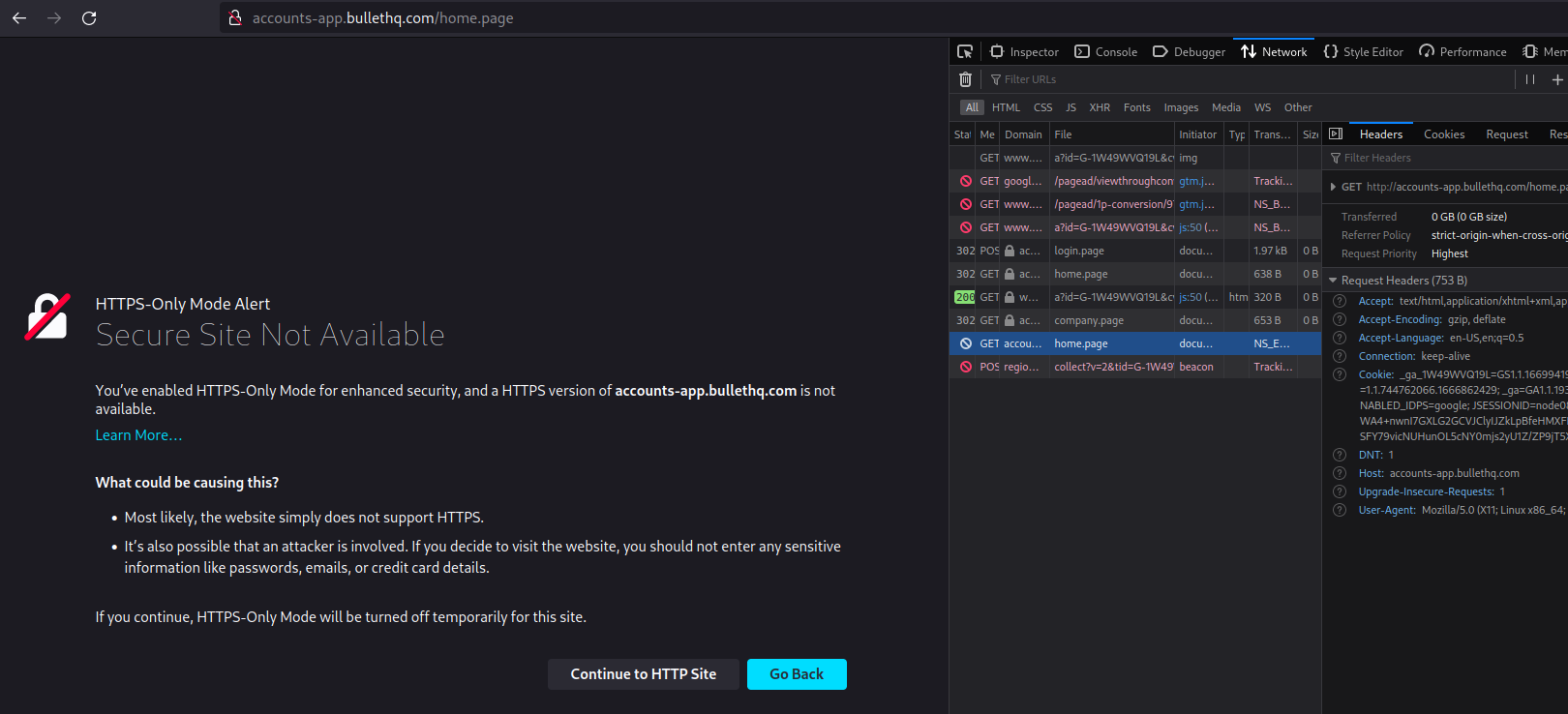
Task: Click the help icon beside Host header
Action: click(x=1340, y=473)
